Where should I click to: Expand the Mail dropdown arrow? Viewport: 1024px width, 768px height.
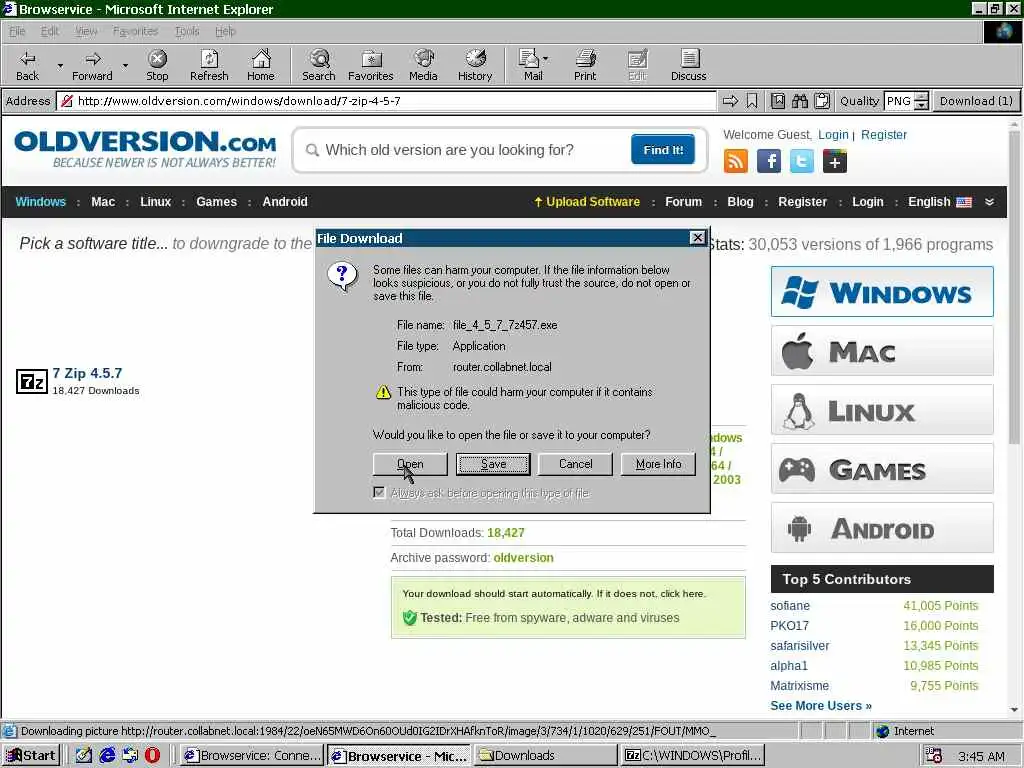point(545,59)
